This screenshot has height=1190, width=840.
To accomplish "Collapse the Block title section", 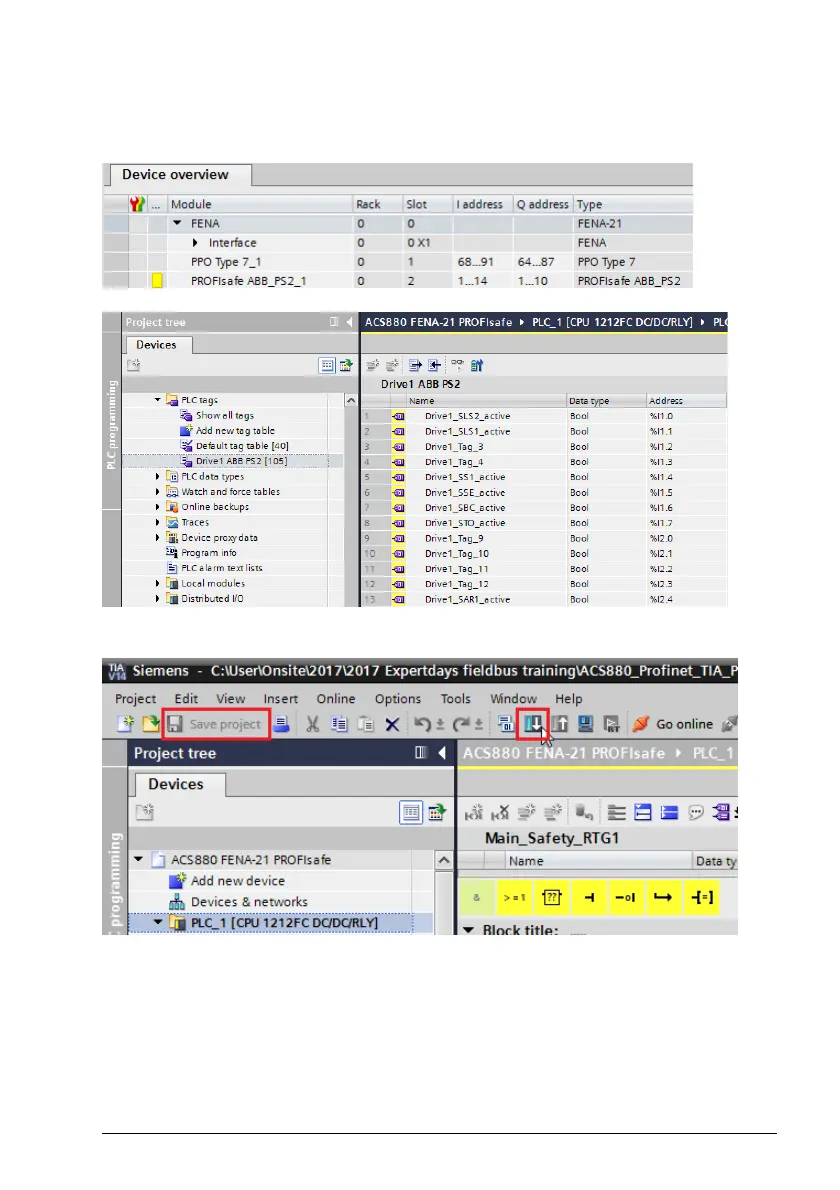I will tap(468, 930).
